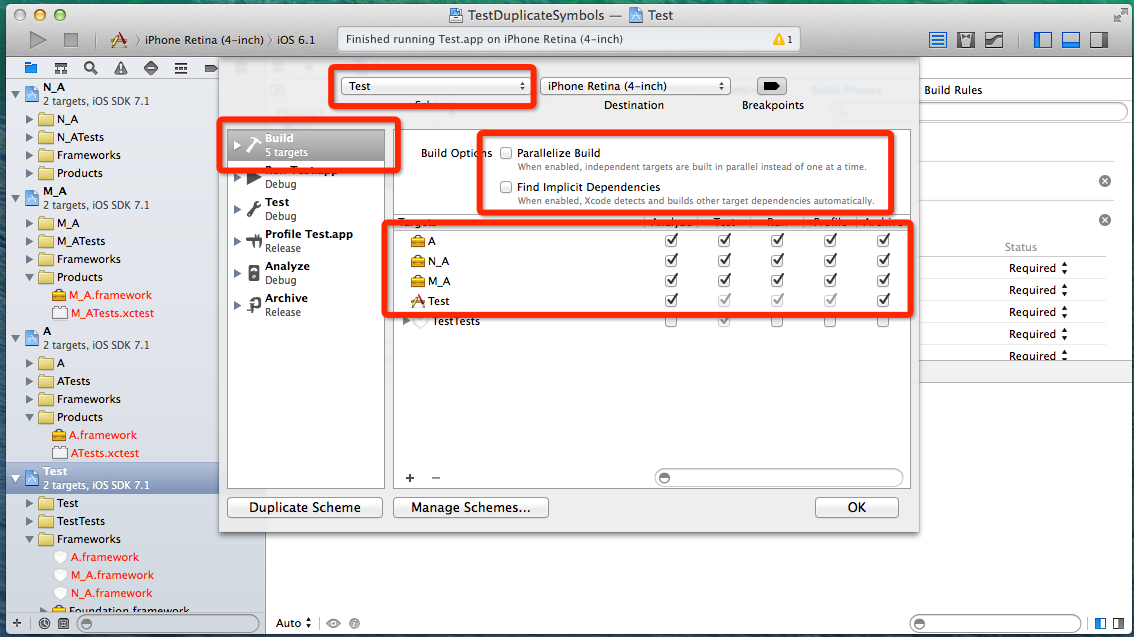Remove the first build phase with X icon
This screenshot has width=1134, height=637.
point(1105,181)
